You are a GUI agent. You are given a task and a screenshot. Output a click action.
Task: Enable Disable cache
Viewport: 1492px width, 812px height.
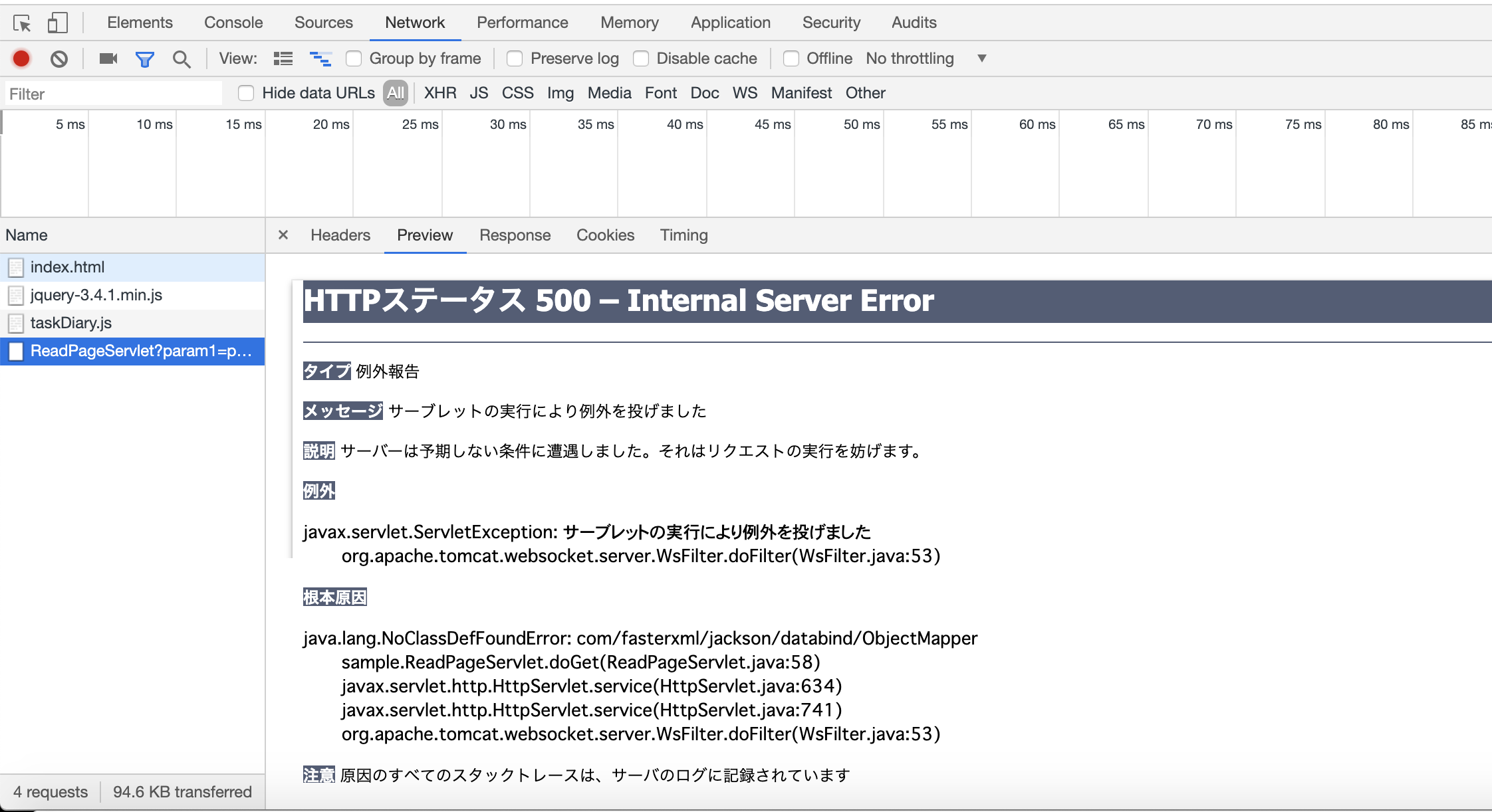[642, 58]
